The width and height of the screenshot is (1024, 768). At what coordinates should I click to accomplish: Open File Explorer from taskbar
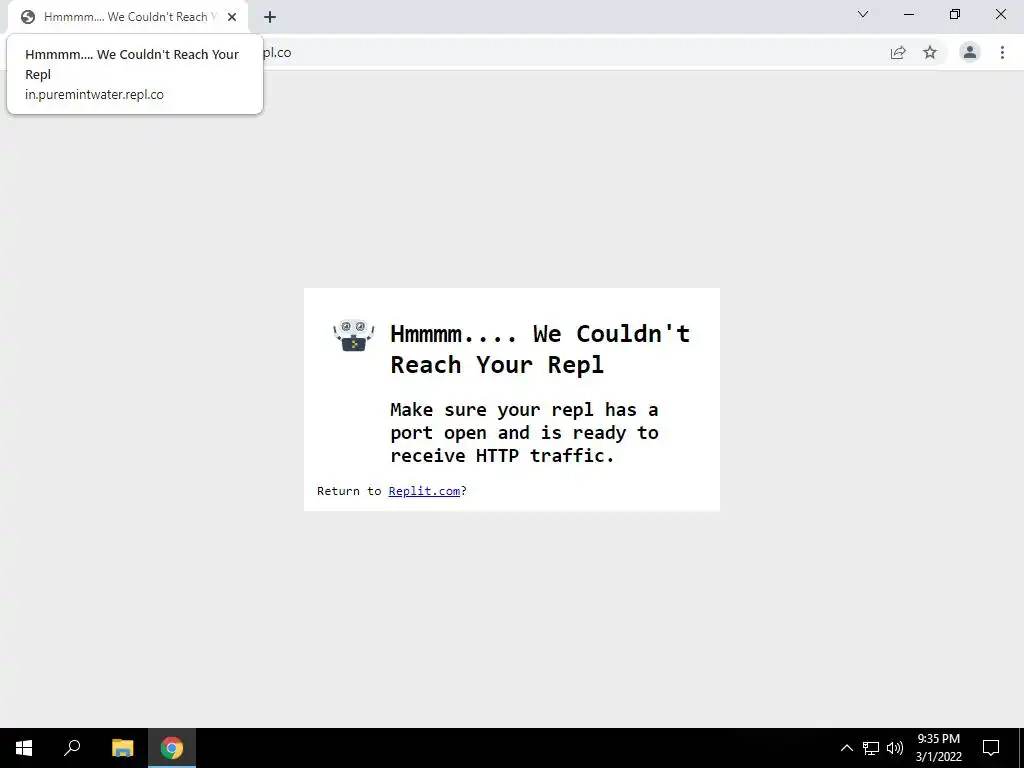pyautogui.click(x=122, y=748)
